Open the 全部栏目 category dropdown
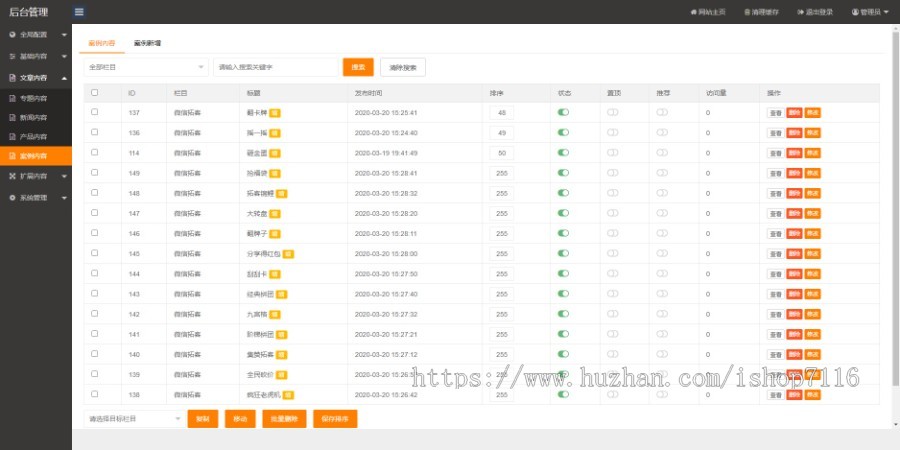This screenshot has height=450, width=900. (x=145, y=67)
